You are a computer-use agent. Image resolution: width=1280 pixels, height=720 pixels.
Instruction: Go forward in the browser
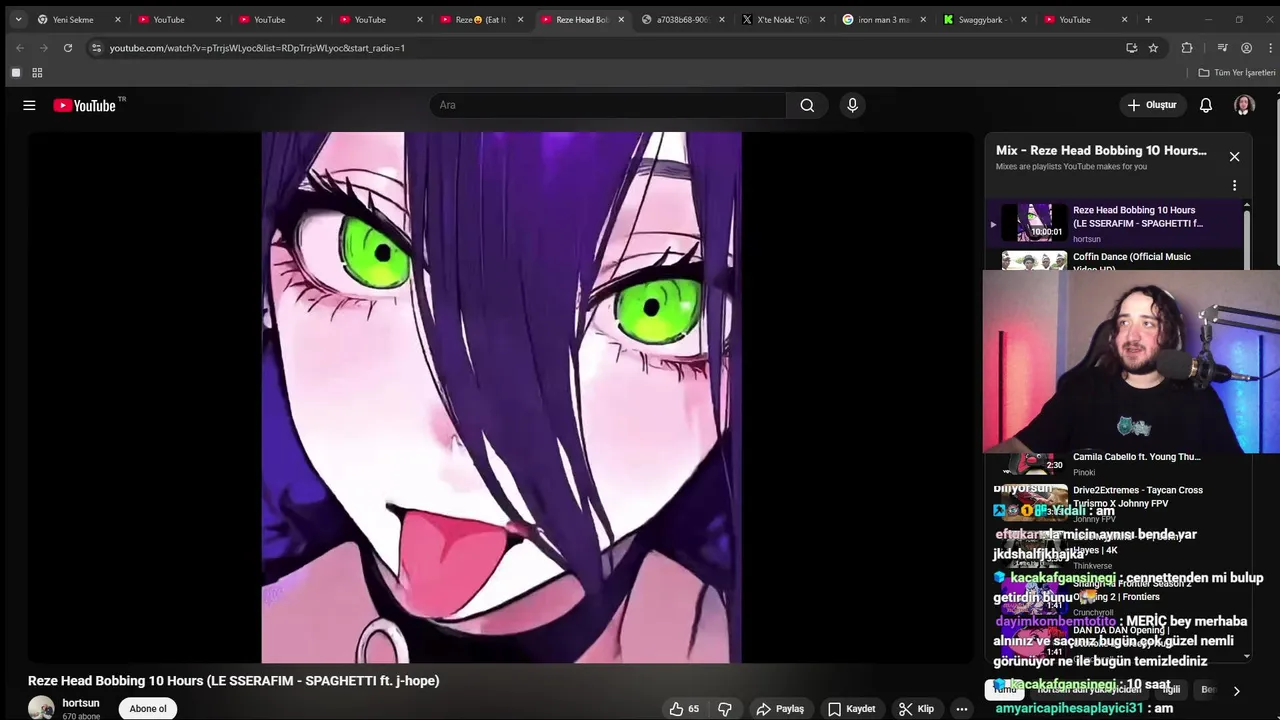click(x=43, y=48)
